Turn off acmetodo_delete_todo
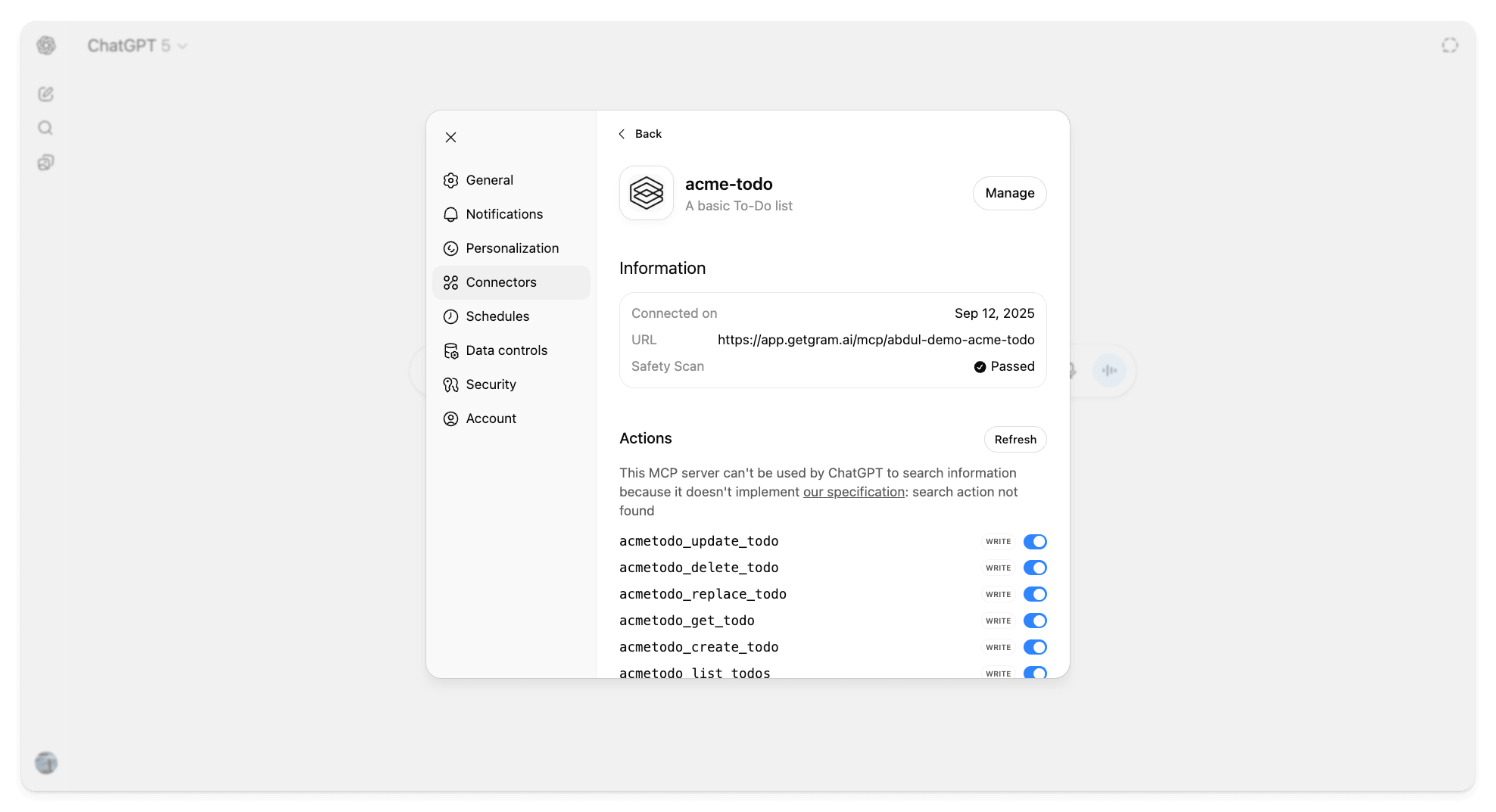This screenshot has height=812, width=1496. [x=1035, y=568]
